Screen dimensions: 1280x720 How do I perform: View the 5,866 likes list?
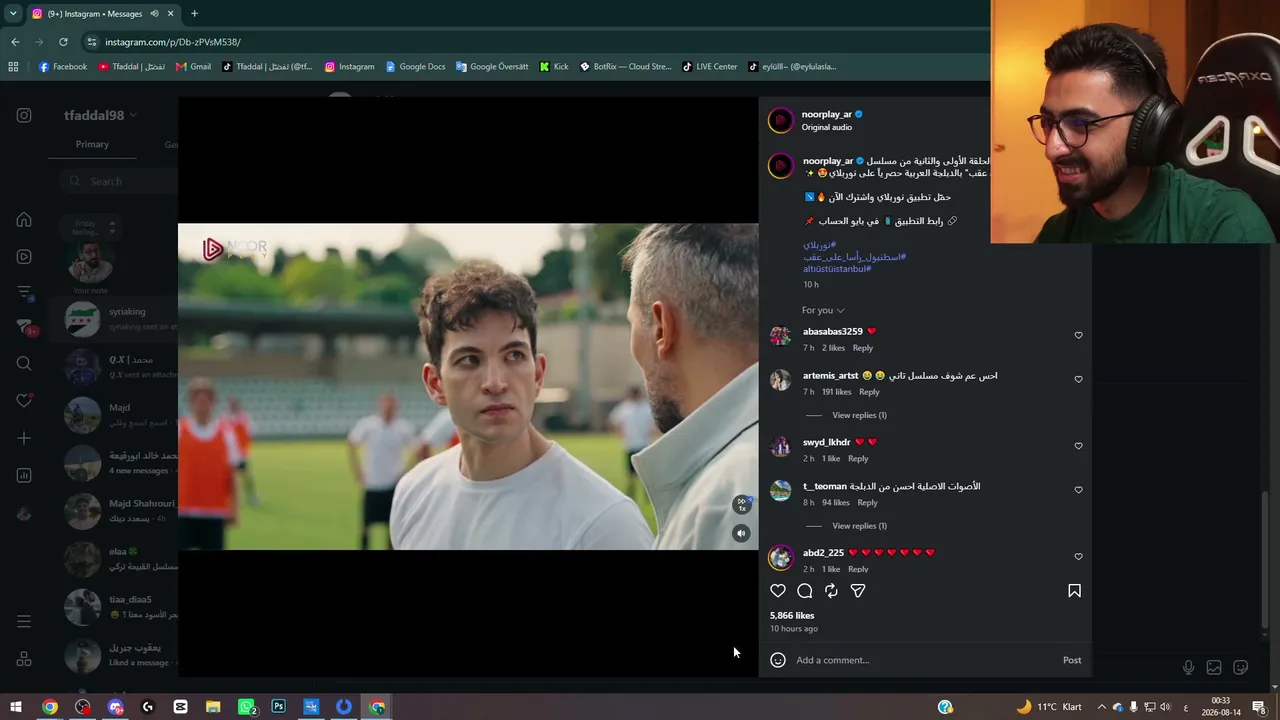pos(792,616)
